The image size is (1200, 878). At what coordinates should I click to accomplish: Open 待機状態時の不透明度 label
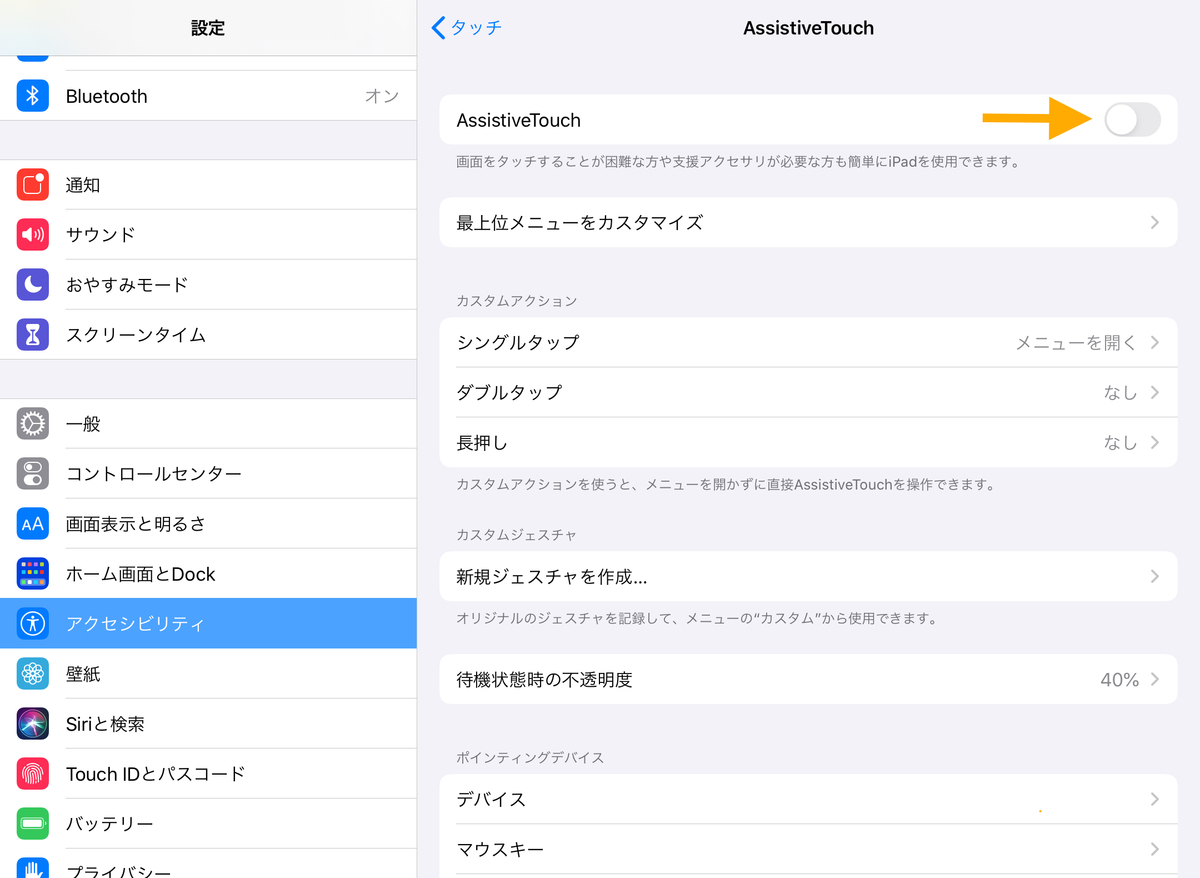point(545,679)
